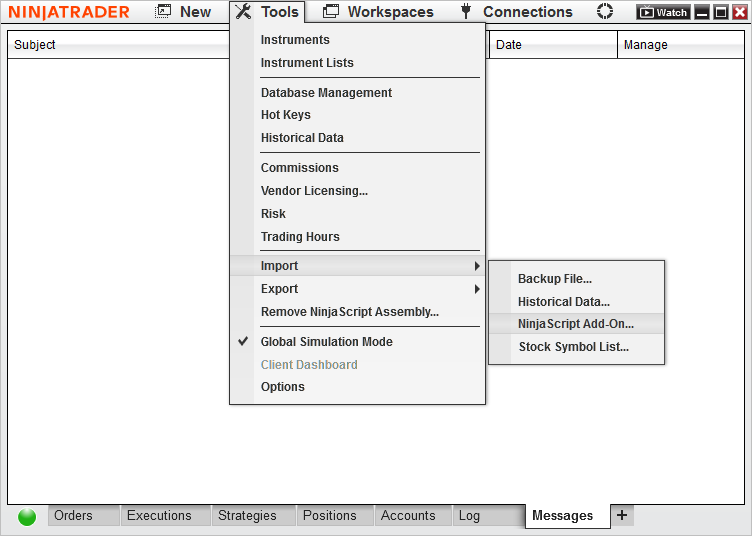Choose Historical Data in Tools menu

tap(302, 138)
